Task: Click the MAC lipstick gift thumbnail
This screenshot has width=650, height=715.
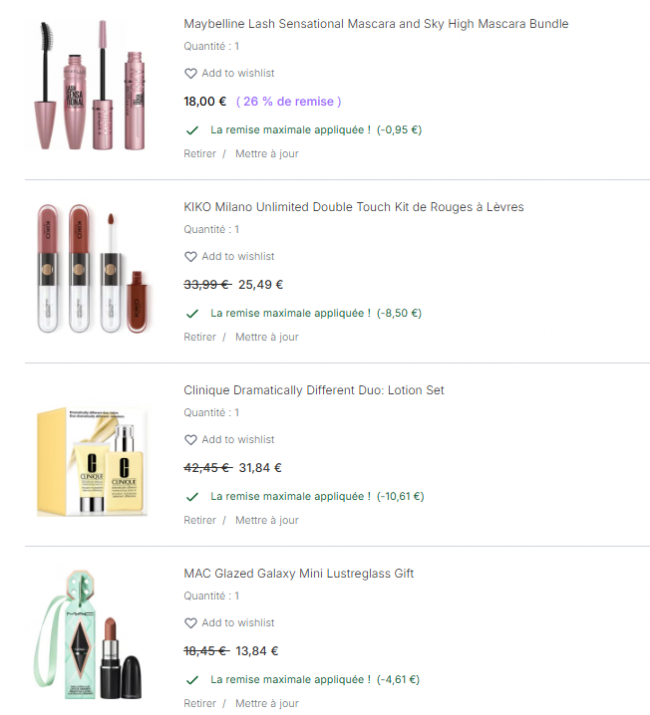Action: coord(88,635)
